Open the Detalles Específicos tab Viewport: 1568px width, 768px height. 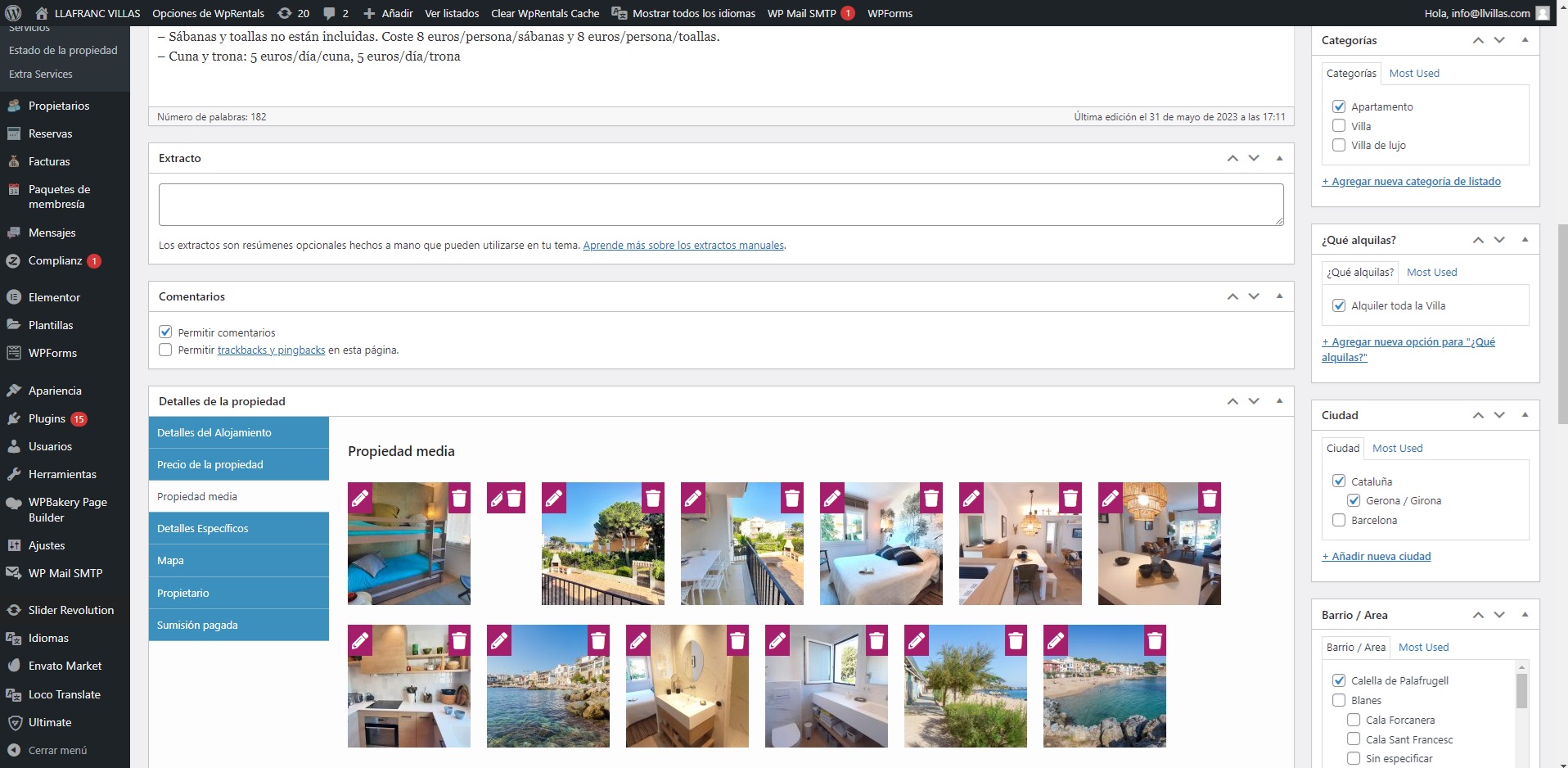click(x=239, y=528)
